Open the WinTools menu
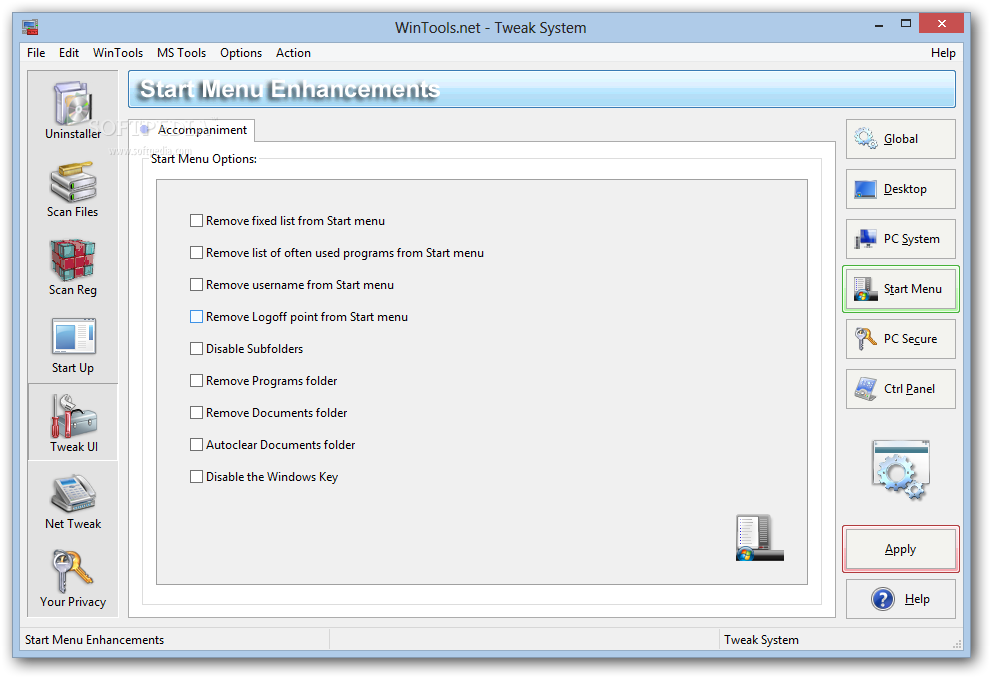 (x=118, y=53)
